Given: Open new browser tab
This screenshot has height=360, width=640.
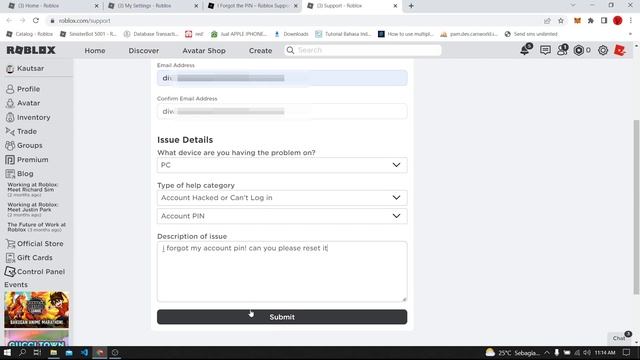Looking at the screenshot, I should tap(411, 6).
